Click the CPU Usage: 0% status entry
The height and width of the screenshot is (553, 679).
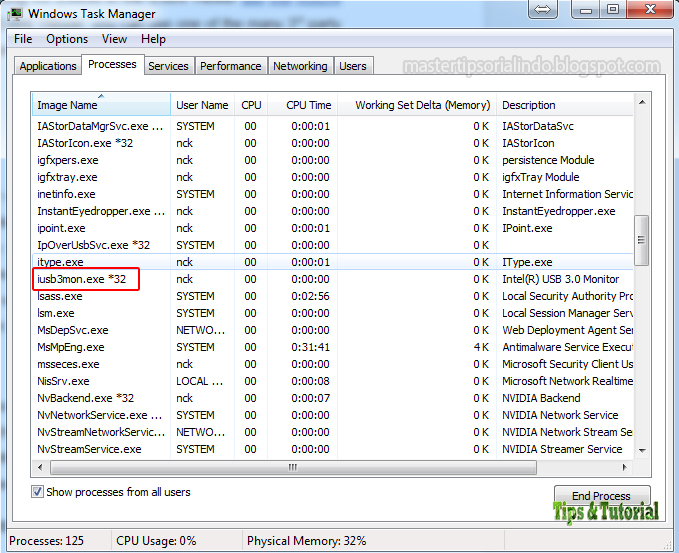(156, 541)
